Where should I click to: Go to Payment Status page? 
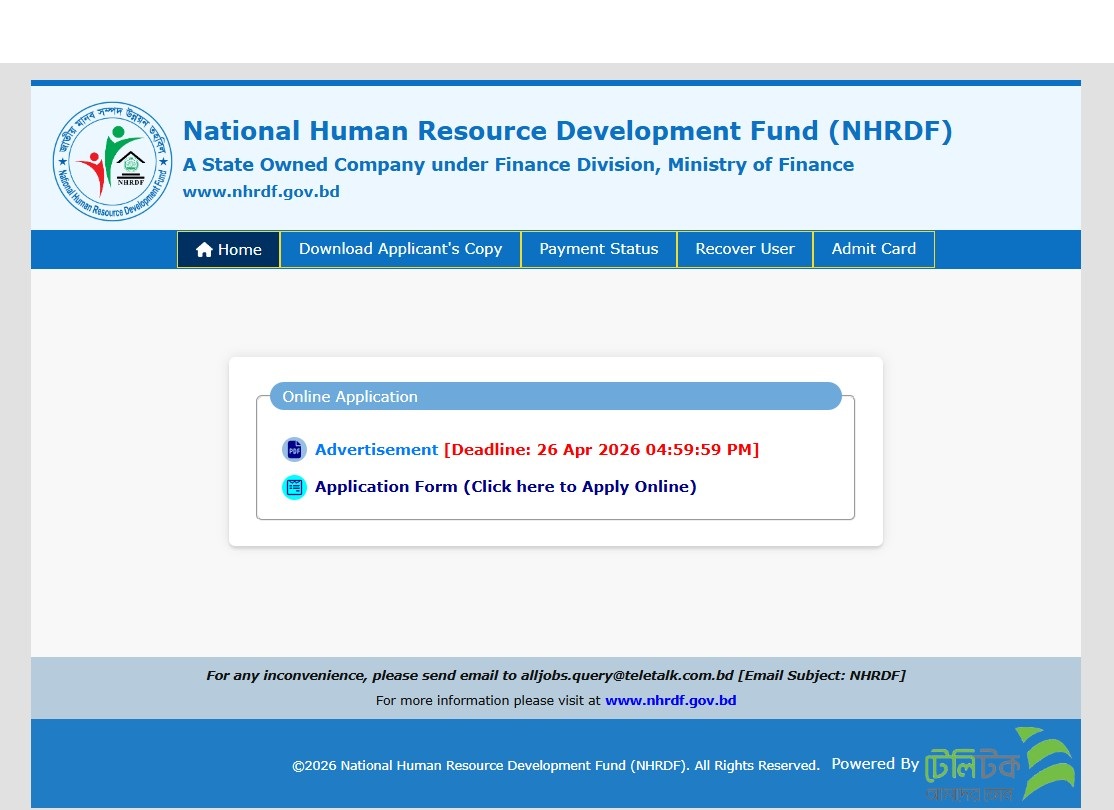pos(598,249)
